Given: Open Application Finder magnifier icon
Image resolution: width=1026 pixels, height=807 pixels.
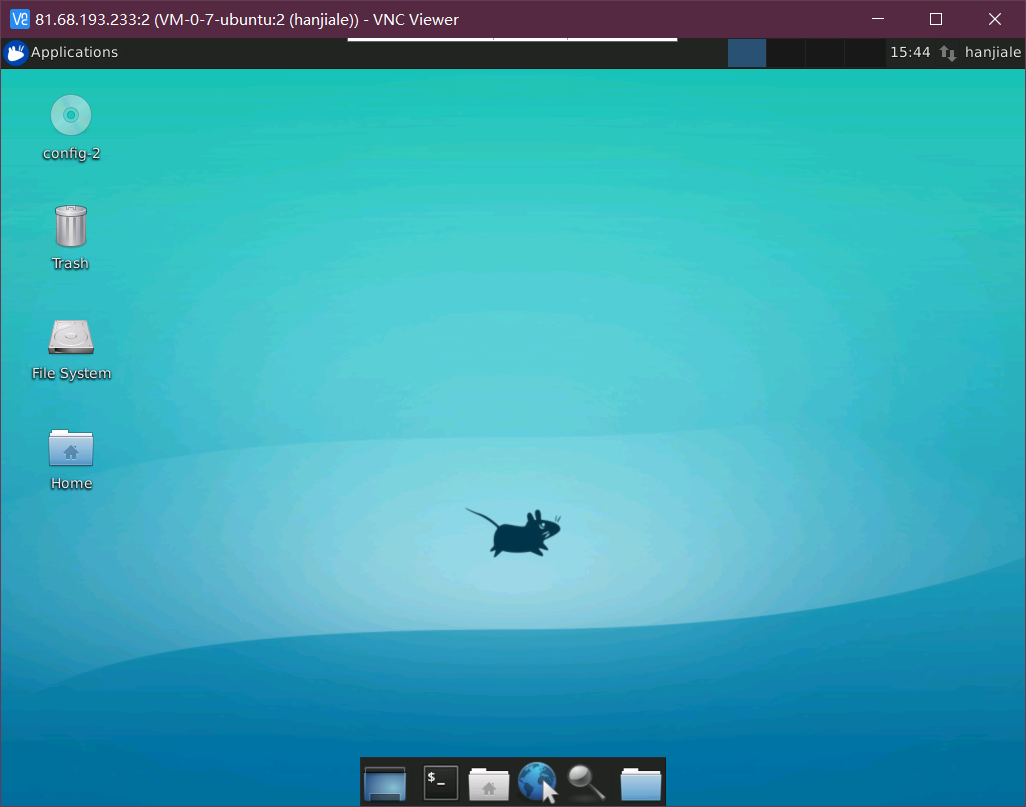Looking at the screenshot, I should 586,782.
